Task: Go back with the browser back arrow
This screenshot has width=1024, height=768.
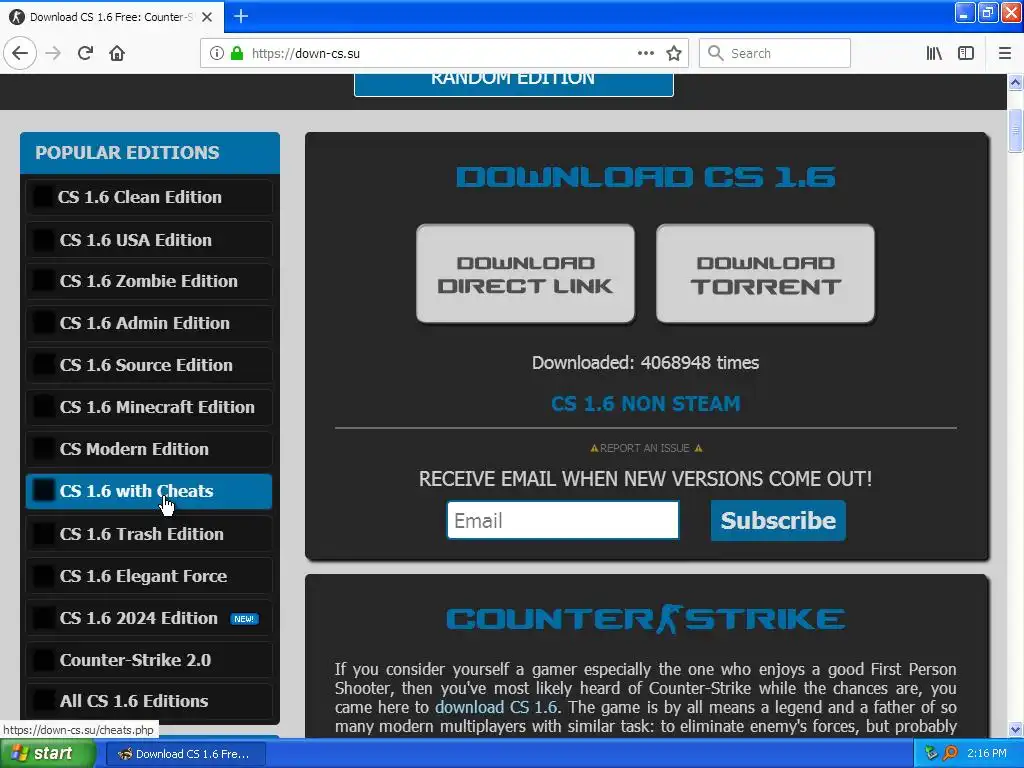Action: pyautogui.click(x=20, y=54)
